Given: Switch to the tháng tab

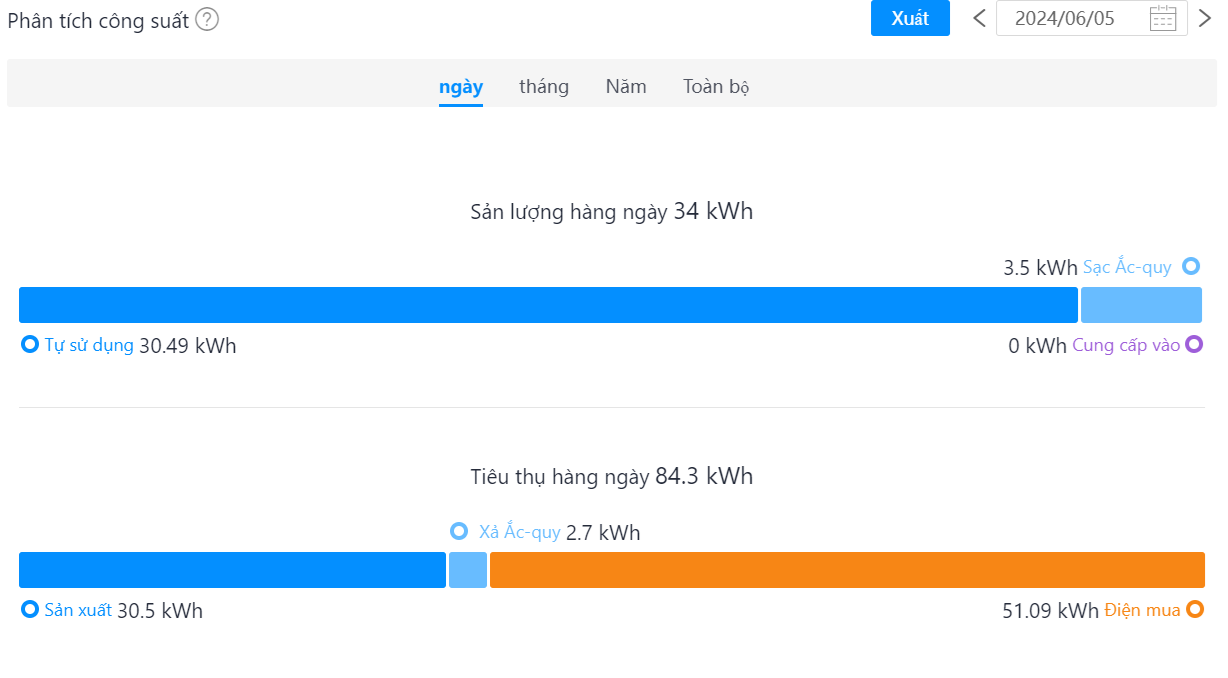Looking at the screenshot, I should tap(544, 87).
